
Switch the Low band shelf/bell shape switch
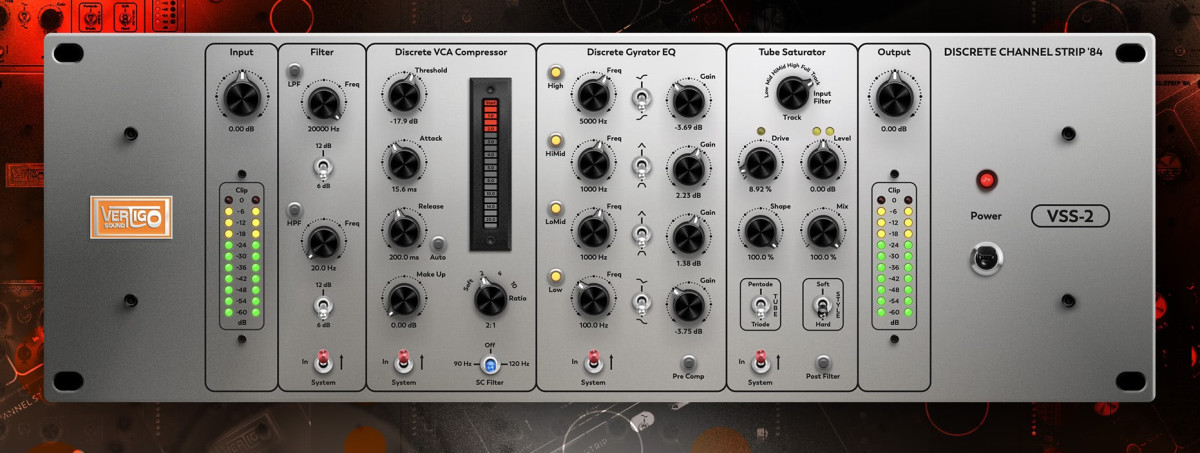pyautogui.click(x=640, y=301)
